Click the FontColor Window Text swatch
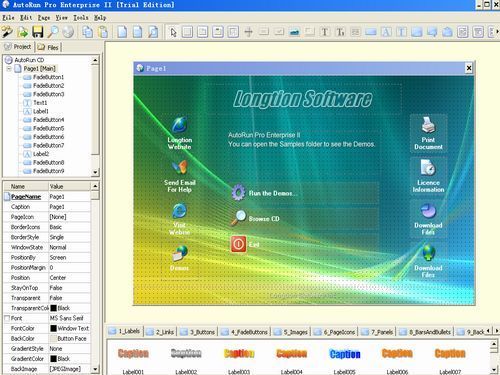 (54, 328)
